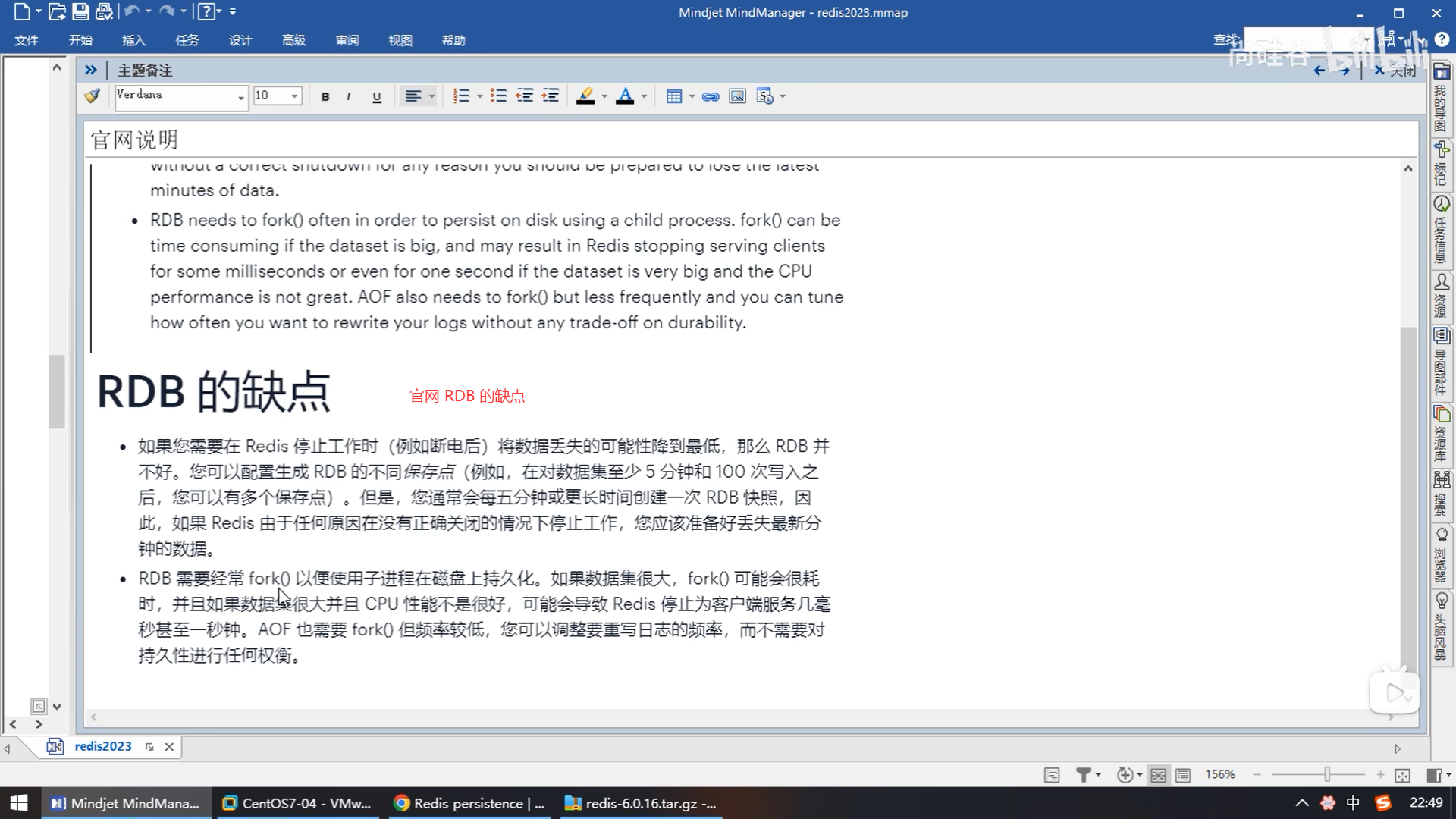
Task: Click the increase indent icon
Action: tap(551, 96)
